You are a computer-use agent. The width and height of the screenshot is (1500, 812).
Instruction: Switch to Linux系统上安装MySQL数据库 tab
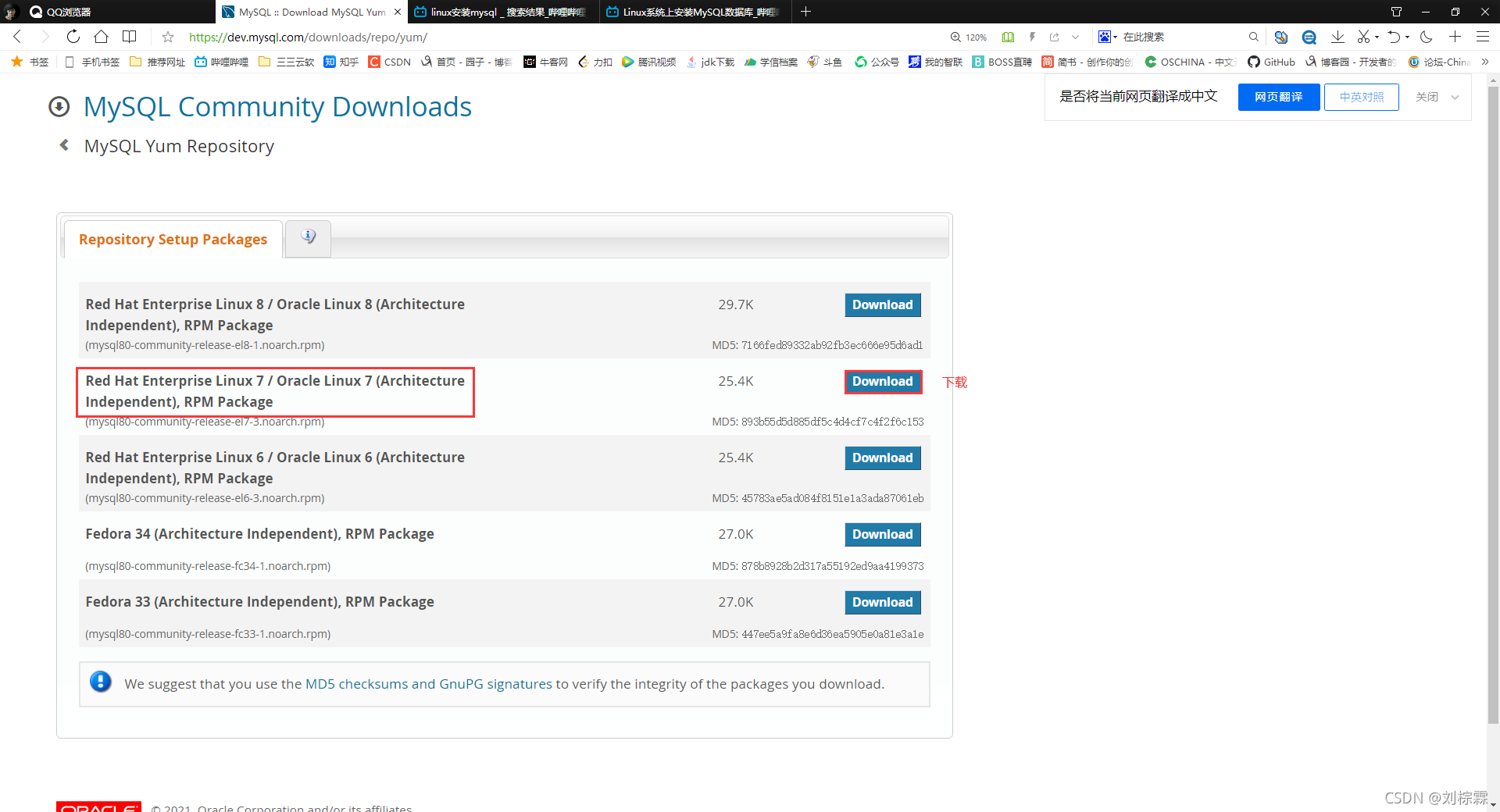(x=695, y=12)
